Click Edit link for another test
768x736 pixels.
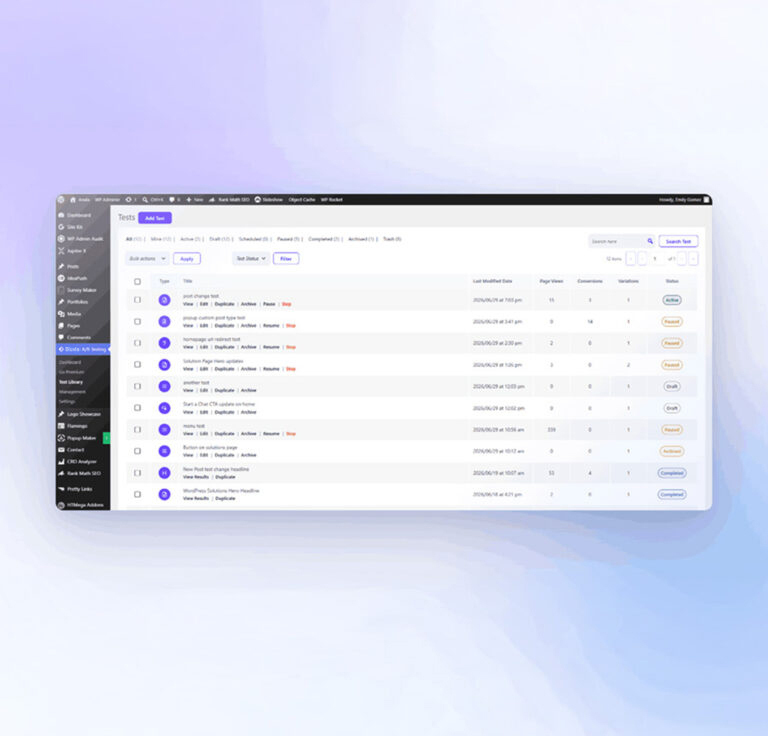[x=204, y=390]
